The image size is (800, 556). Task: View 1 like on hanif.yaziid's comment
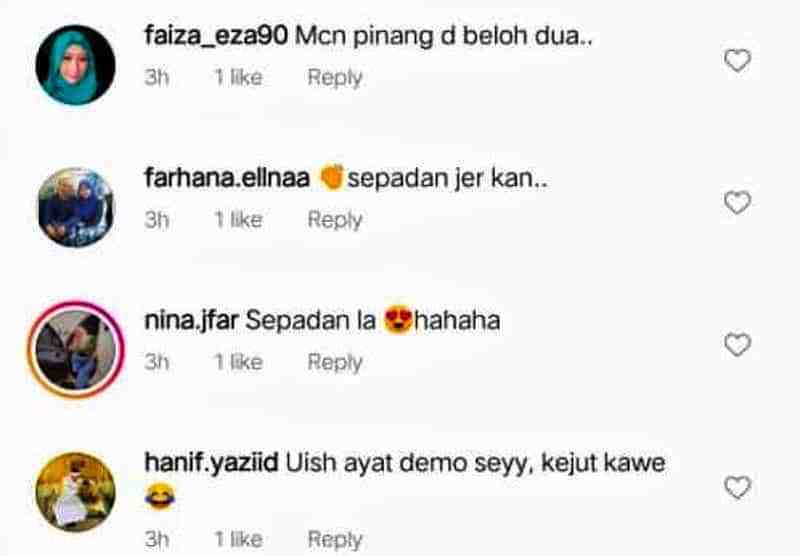(x=238, y=539)
